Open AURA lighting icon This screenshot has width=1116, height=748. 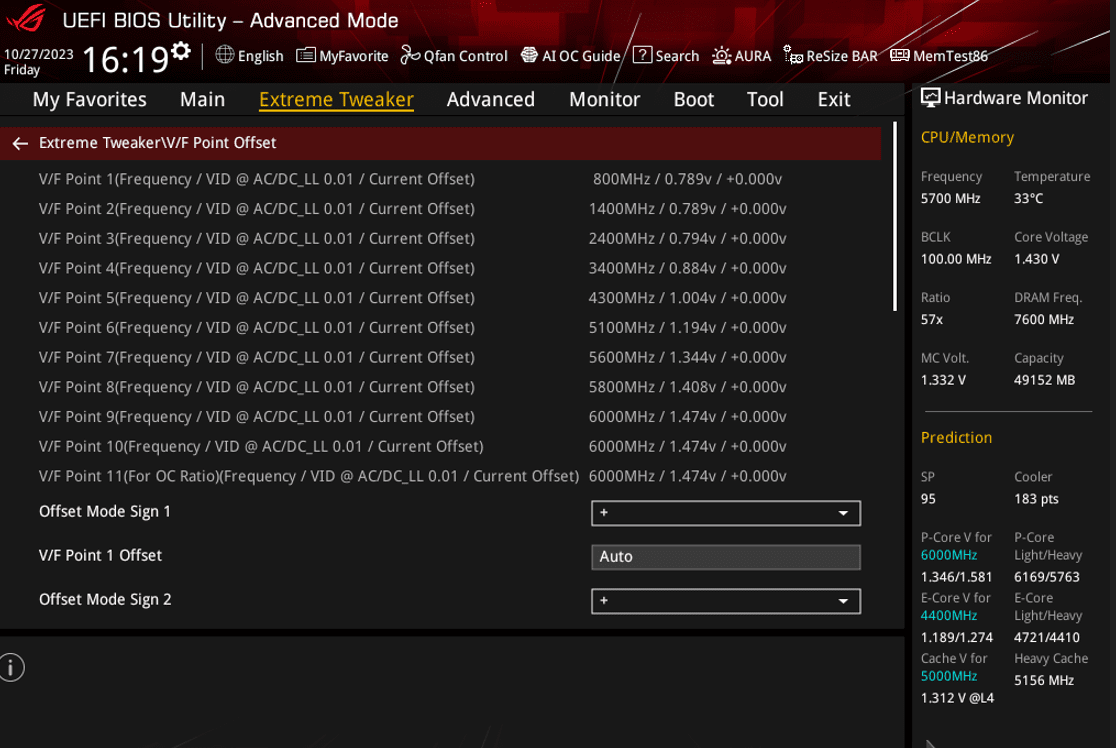pos(721,56)
